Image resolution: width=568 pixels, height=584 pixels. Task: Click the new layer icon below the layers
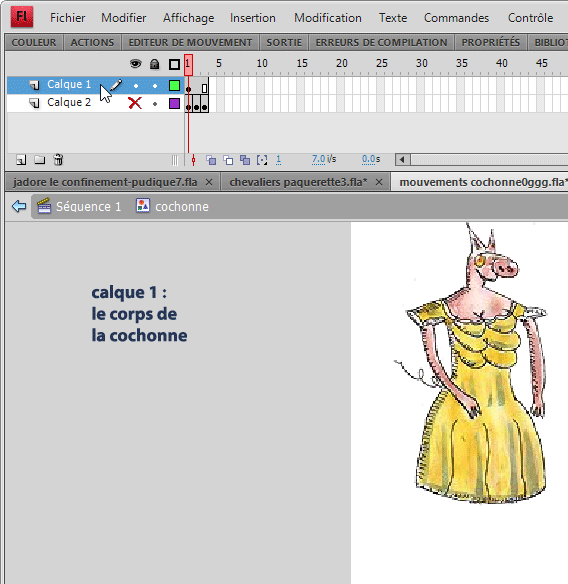pyautogui.click(x=21, y=160)
